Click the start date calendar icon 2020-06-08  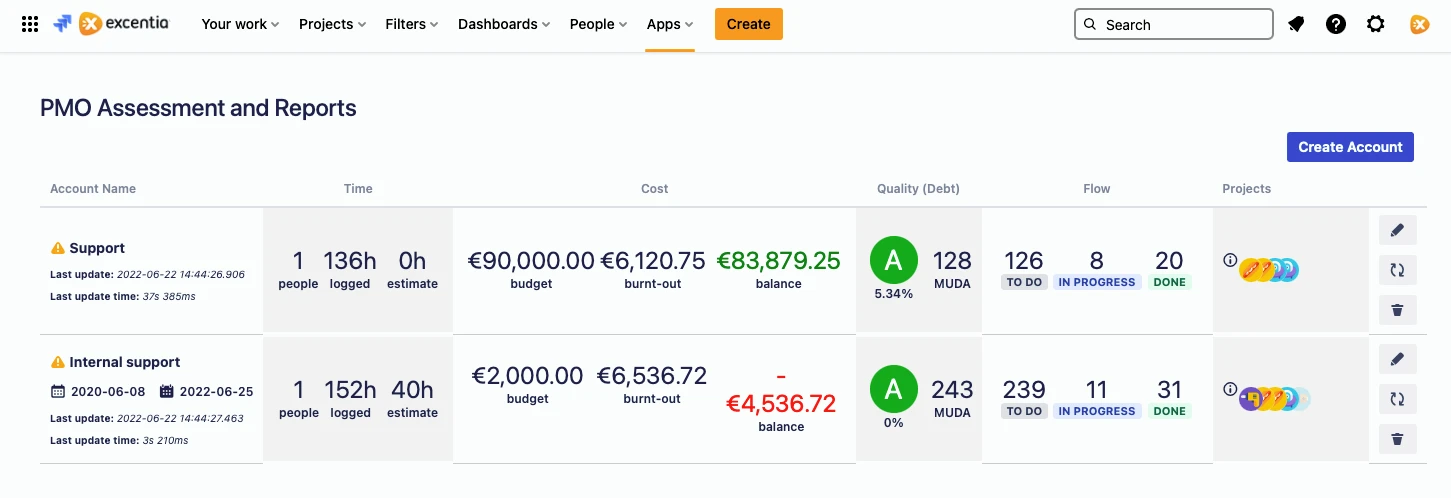click(x=58, y=391)
